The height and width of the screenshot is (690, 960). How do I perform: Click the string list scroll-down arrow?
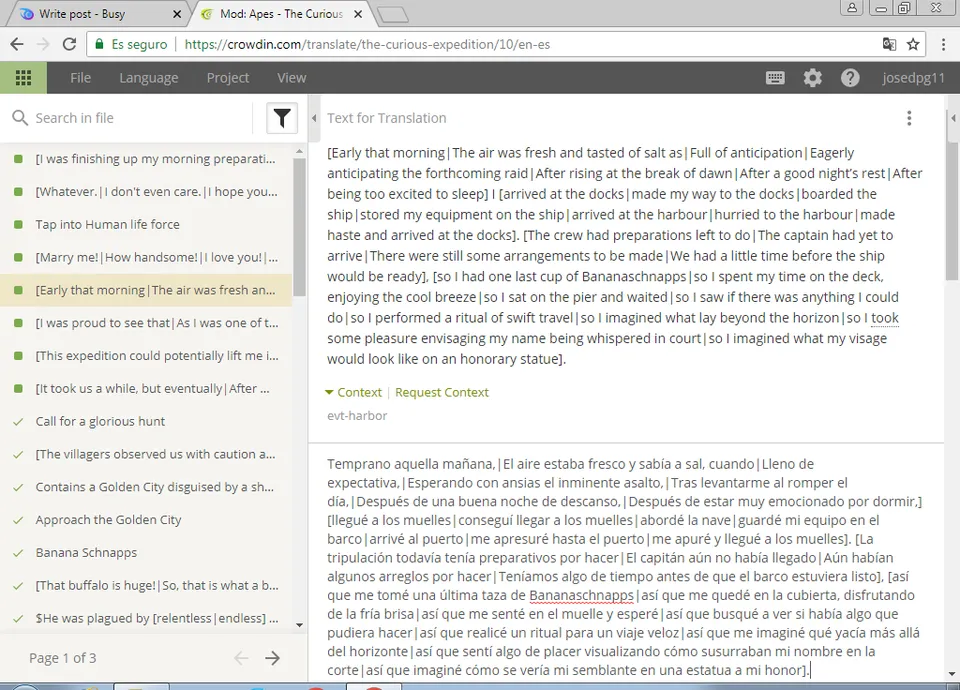(299, 625)
